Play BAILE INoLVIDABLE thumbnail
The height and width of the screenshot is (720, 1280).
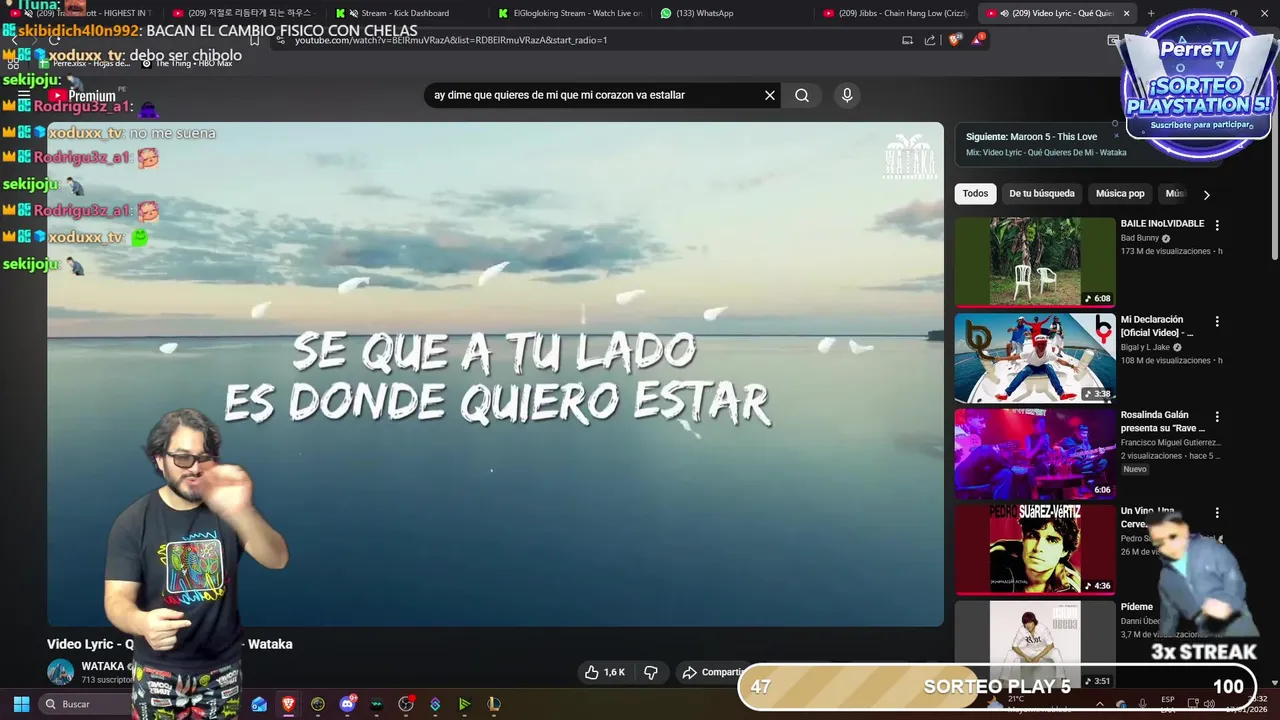click(x=1035, y=261)
